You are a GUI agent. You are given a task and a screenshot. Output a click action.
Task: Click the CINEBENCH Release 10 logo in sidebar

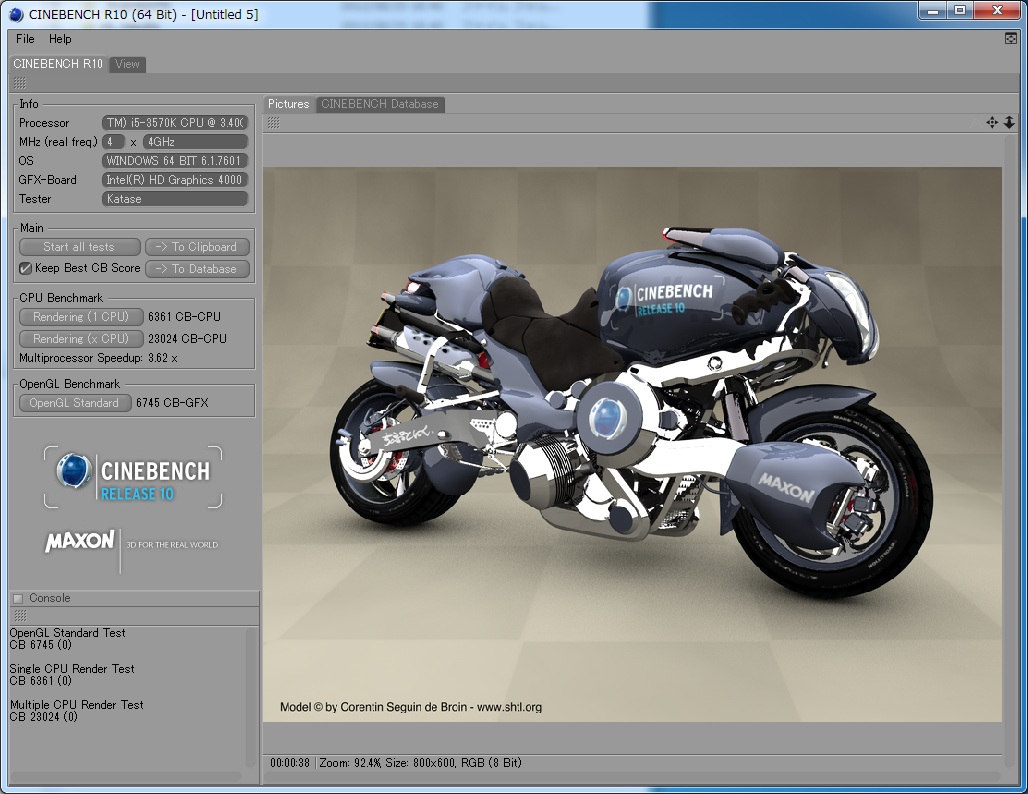pyautogui.click(x=133, y=477)
